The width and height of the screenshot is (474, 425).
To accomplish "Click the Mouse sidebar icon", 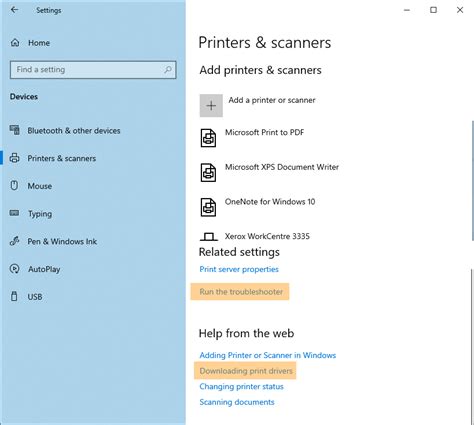I will (x=14, y=186).
